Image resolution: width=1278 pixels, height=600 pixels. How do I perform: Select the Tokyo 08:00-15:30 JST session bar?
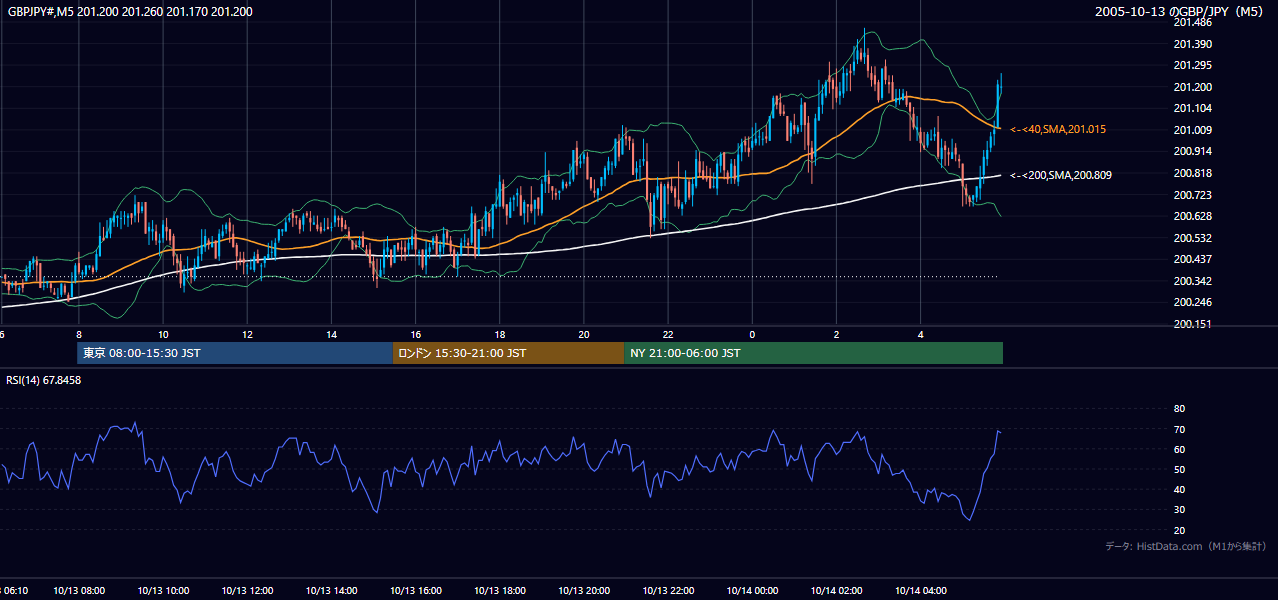tap(235, 353)
